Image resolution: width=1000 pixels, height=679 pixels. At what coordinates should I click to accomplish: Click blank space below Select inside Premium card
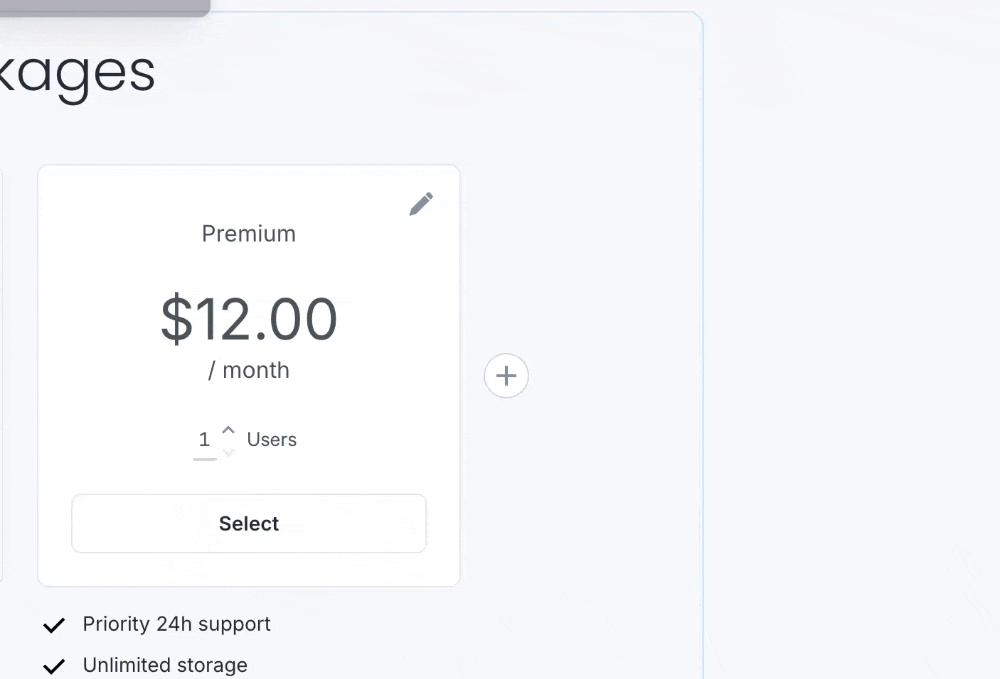pos(249,569)
